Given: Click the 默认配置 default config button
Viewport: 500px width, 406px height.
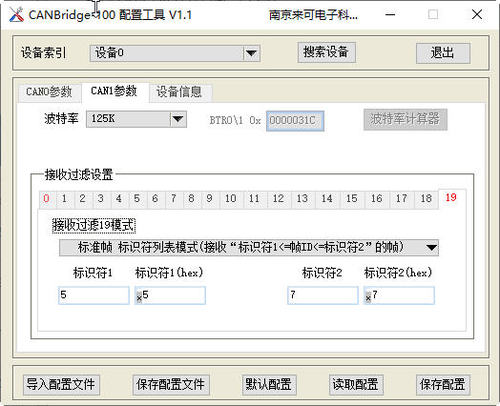Looking at the screenshot, I should 269,385.
